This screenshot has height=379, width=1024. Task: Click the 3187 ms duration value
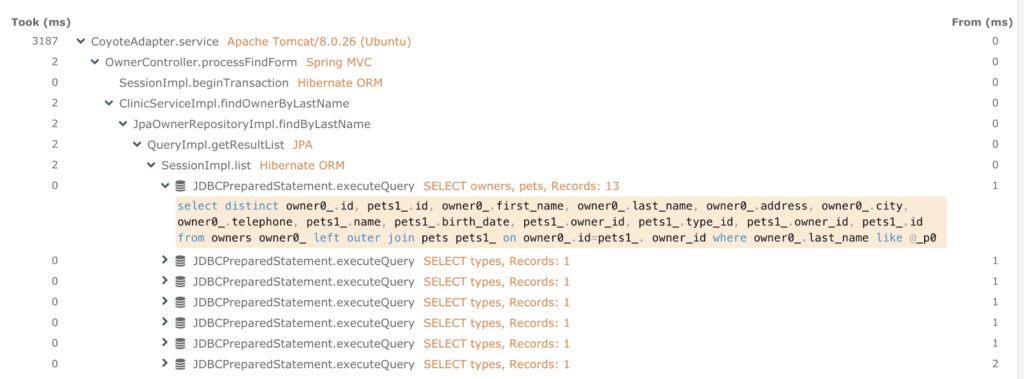(x=46, y=42)
